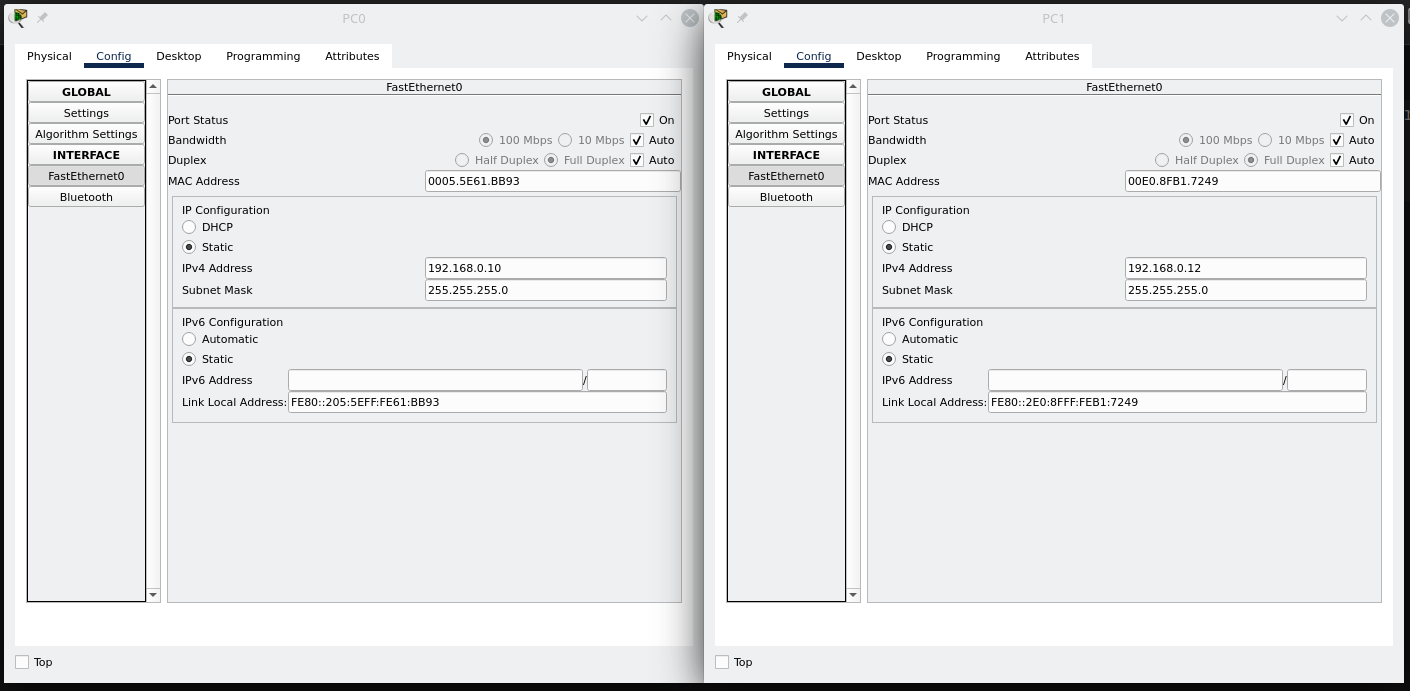1410x691 pixels.
Task: Select Automatic IPv6 configuration in PC1
Action: tap(889, 339)
